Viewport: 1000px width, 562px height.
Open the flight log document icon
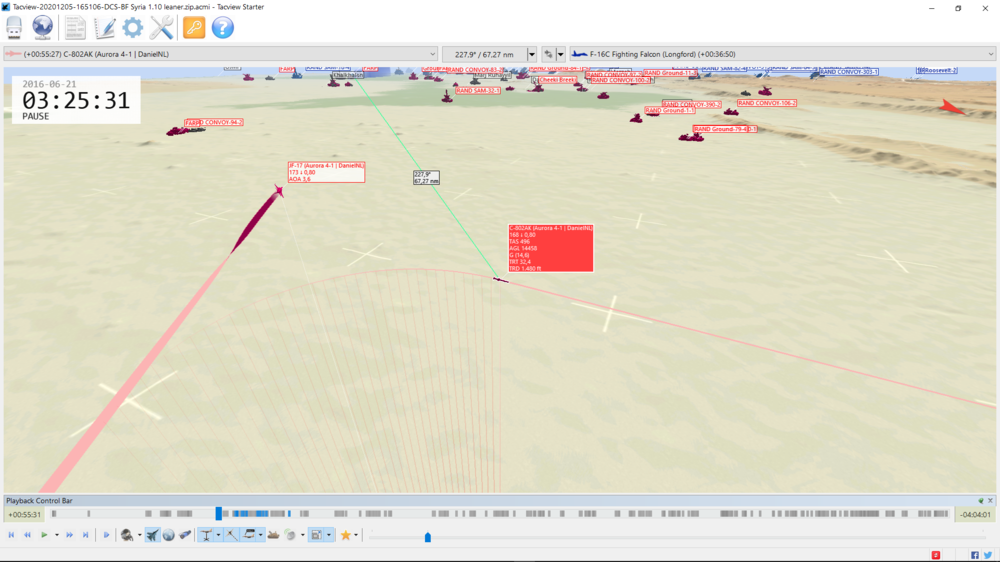[x=75, y=27]
